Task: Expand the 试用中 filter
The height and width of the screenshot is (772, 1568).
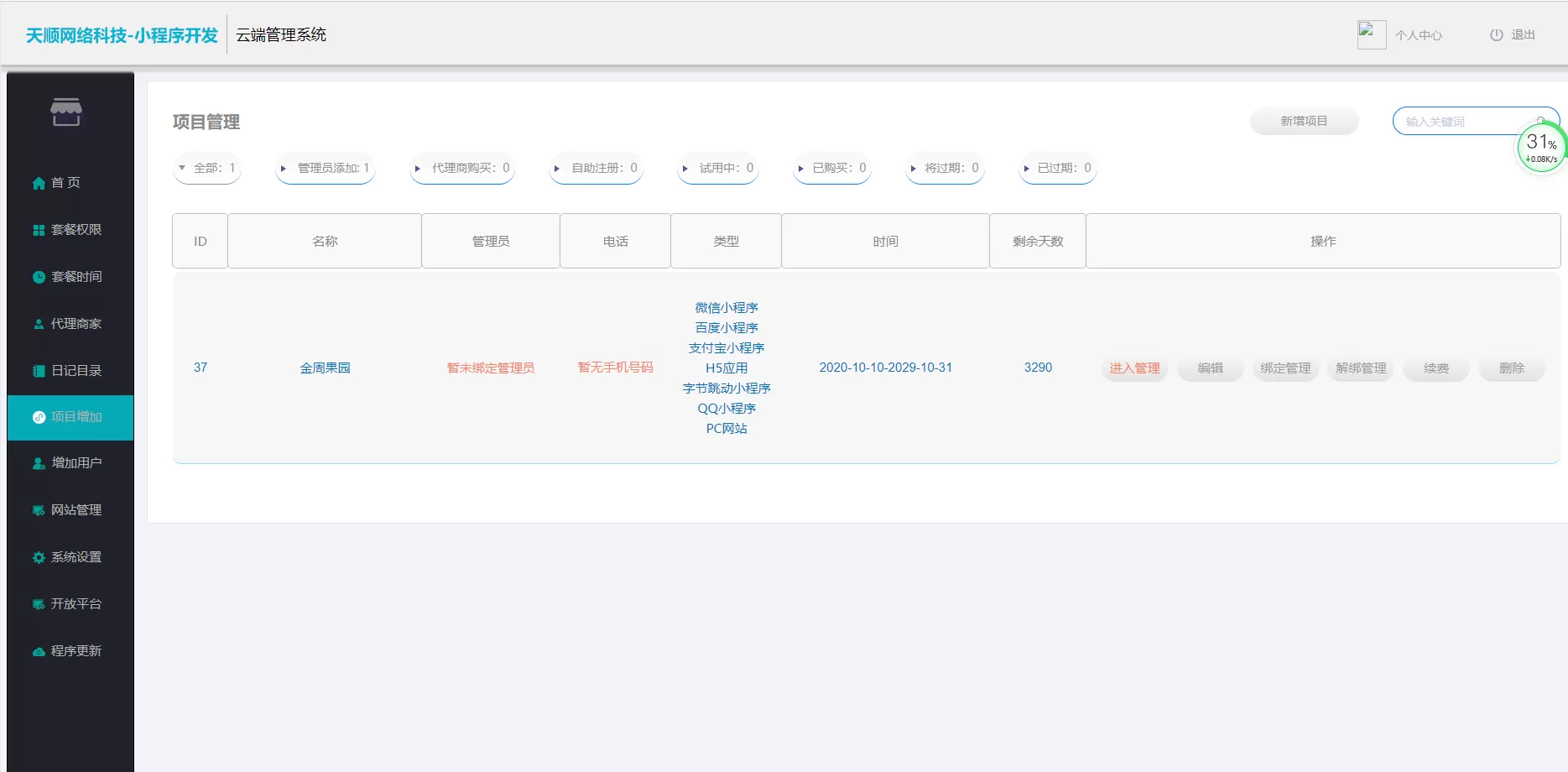Action: (x=685, y=169)
